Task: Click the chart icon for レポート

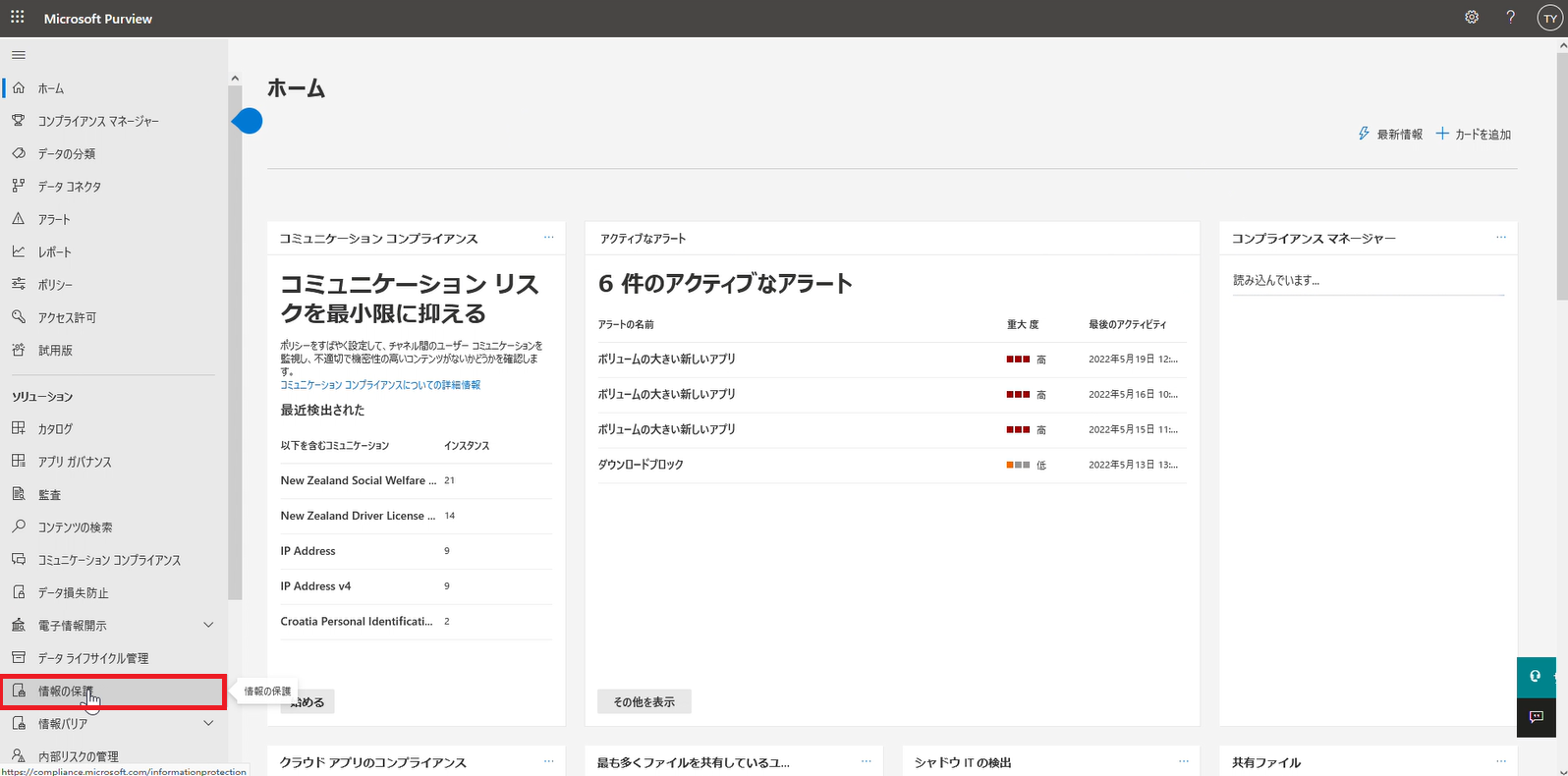Action: coord(18,251)
